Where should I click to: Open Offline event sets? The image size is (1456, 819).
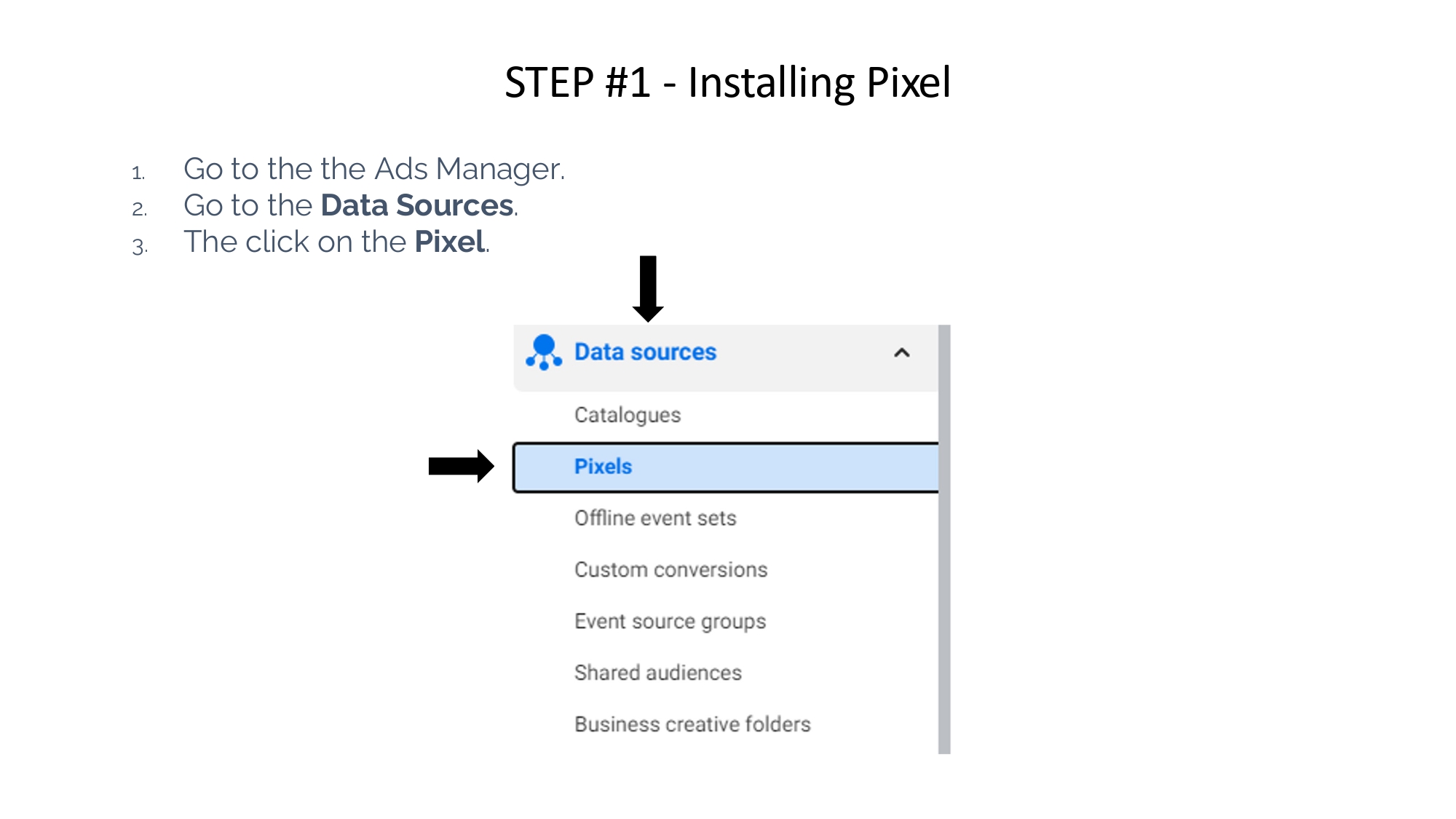click(x=655, y=518)
